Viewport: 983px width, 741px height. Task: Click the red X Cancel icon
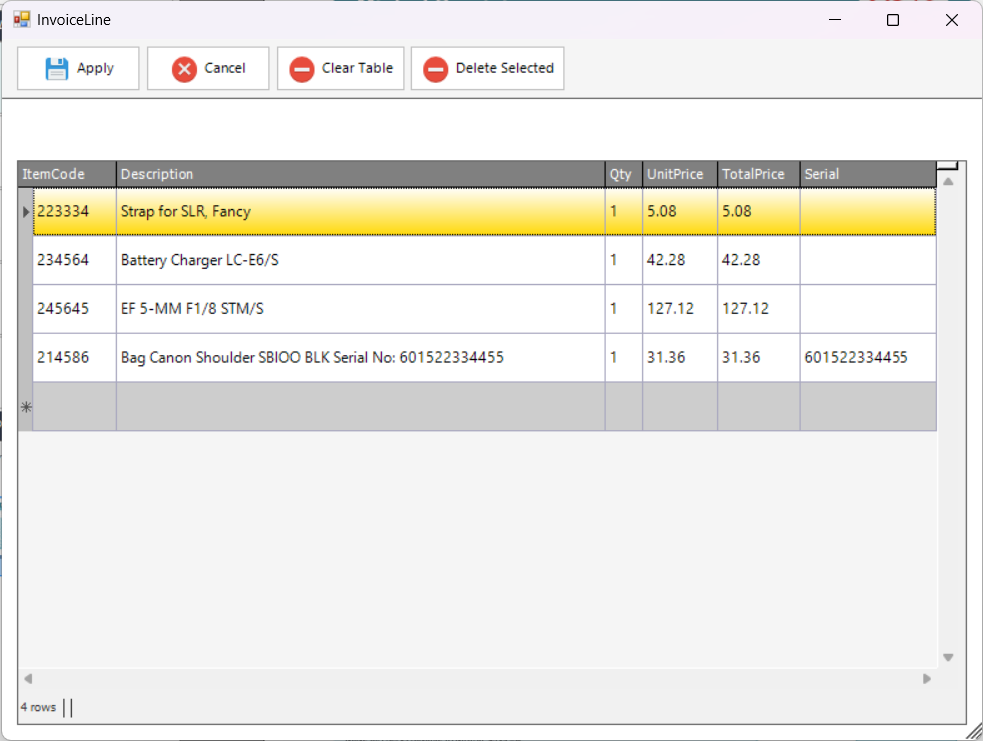[184, 69]
